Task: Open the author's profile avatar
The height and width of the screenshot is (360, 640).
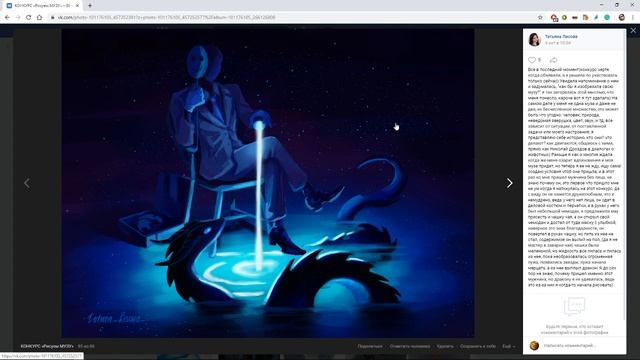Action: pos(534,39)
